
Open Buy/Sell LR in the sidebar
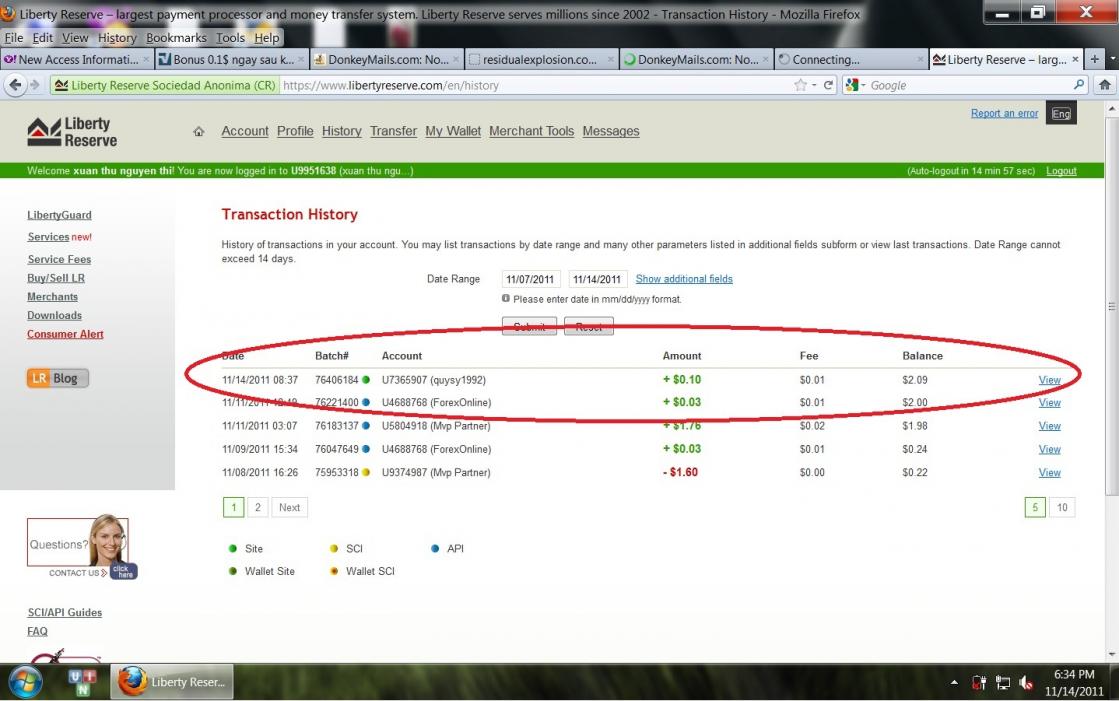[x=56, y=278]
